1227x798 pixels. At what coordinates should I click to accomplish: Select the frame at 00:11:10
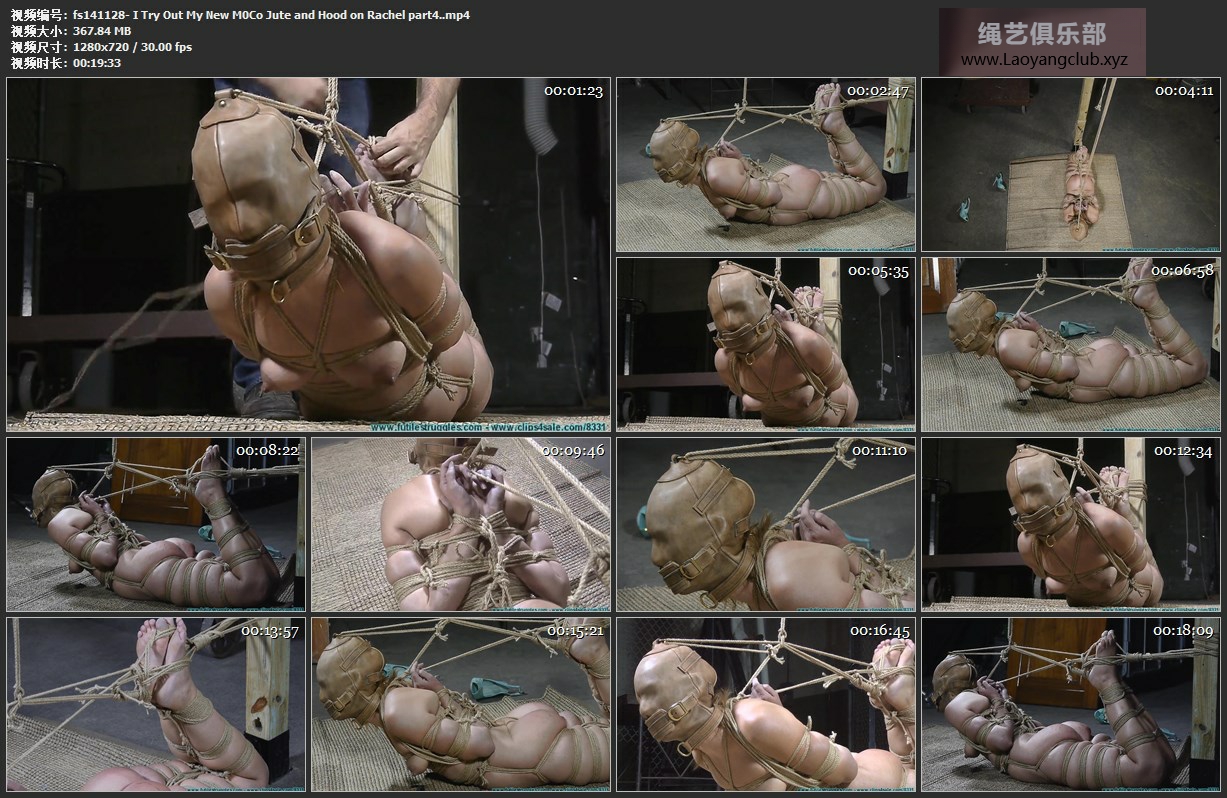click(765, 524)
